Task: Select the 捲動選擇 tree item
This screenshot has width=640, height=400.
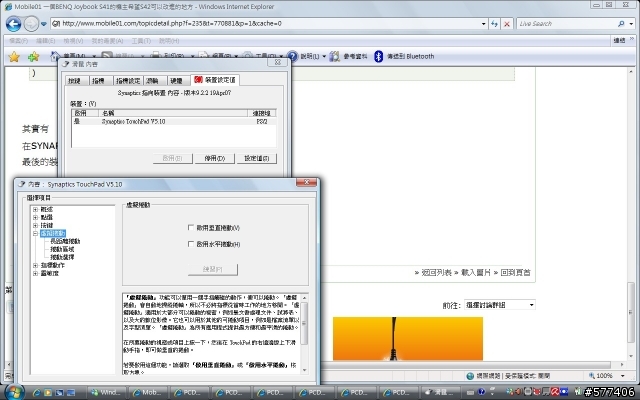Action: [62, 257]
